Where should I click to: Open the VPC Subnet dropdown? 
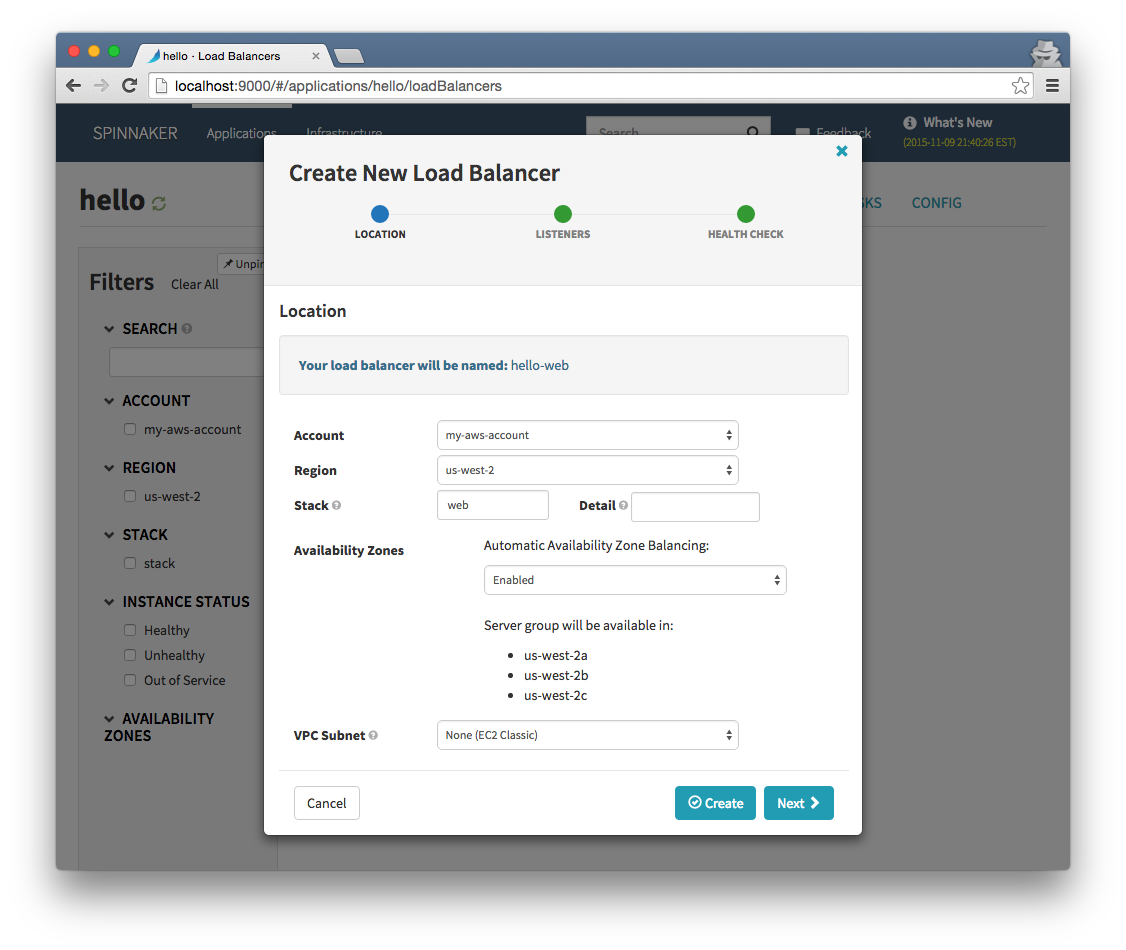tap(588, 735)
